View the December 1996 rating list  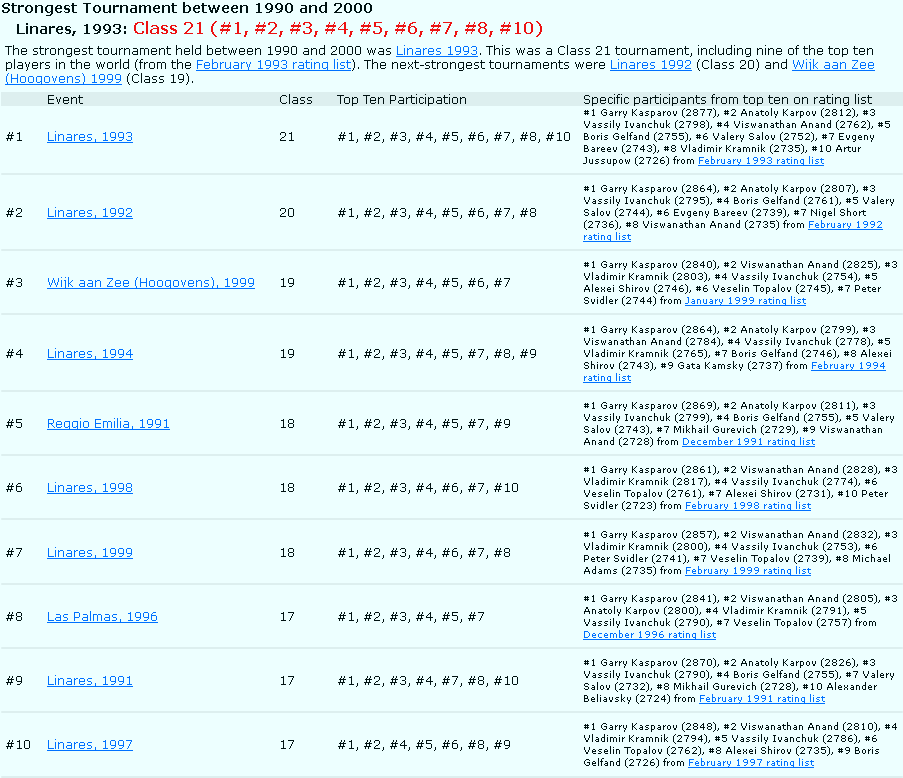[649, 635]
